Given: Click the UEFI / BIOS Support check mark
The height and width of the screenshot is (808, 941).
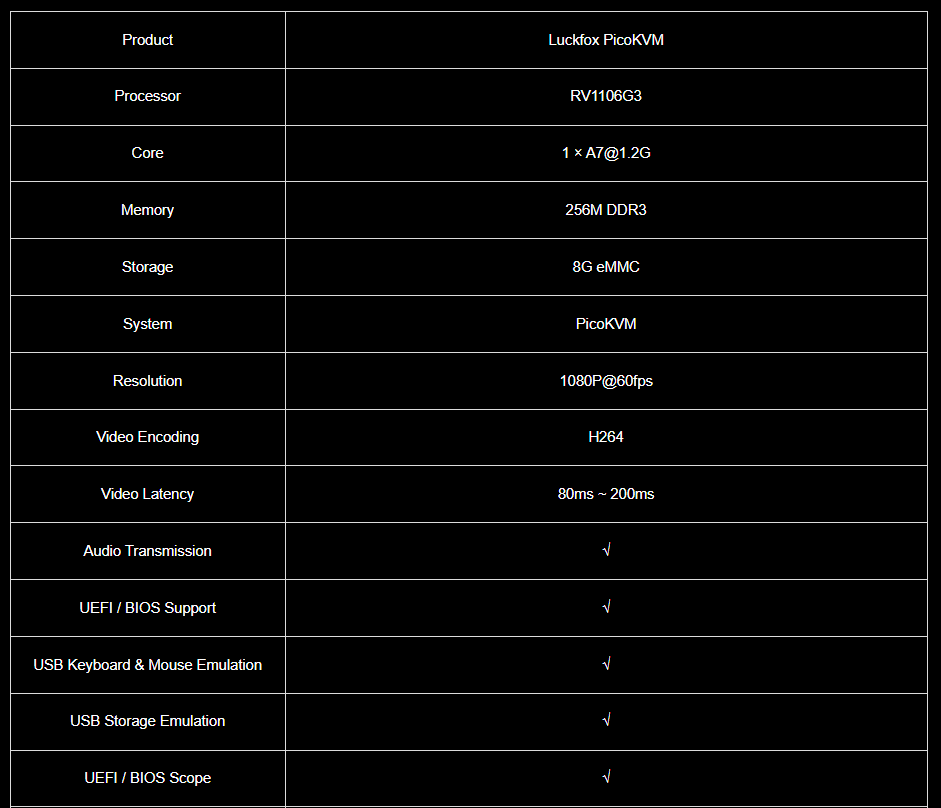Looking at the screenshot, I should pos(607,608).
